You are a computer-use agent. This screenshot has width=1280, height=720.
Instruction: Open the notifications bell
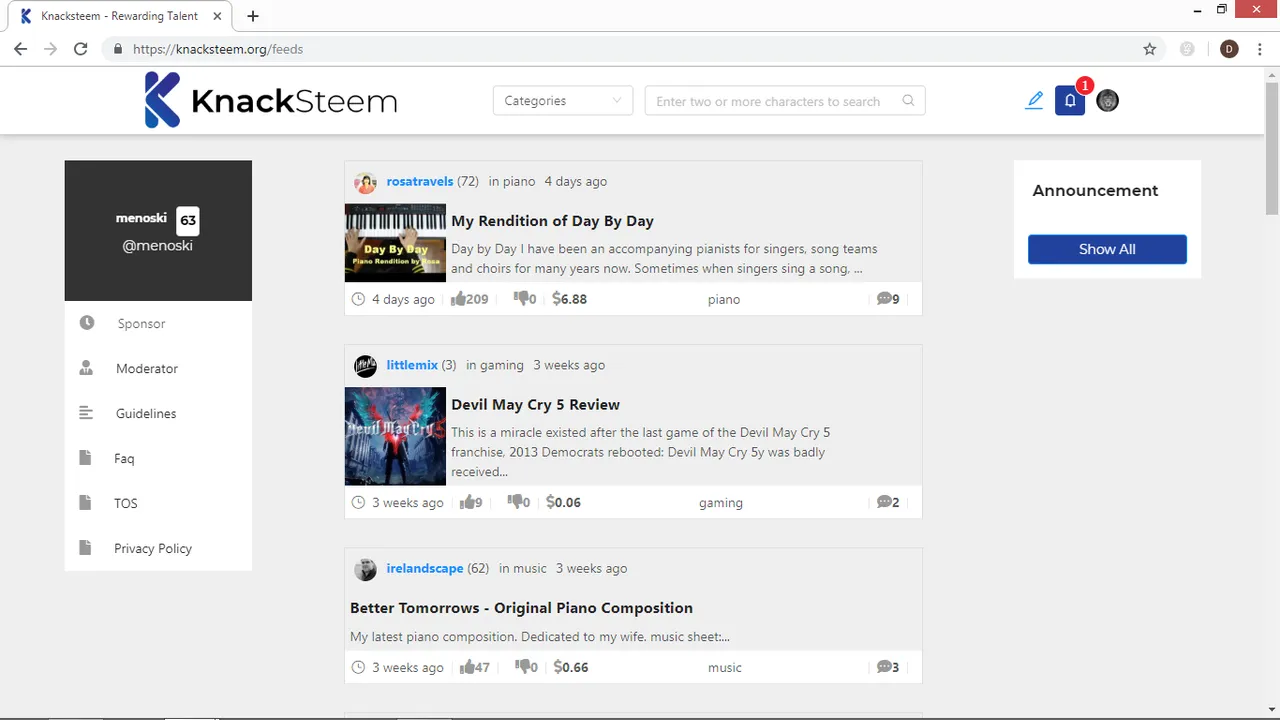click(1070, 100)
